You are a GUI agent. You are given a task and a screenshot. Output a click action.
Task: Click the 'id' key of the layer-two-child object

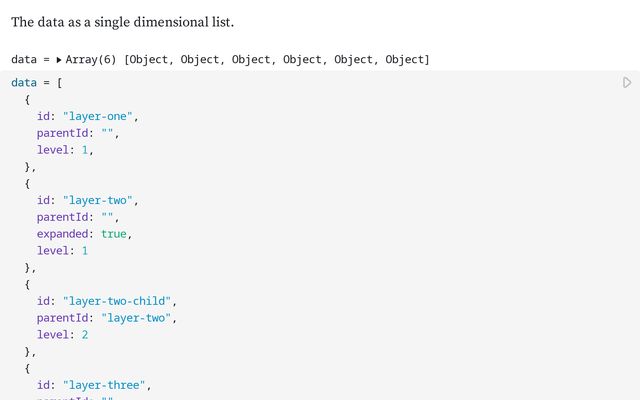pos(44,301)
